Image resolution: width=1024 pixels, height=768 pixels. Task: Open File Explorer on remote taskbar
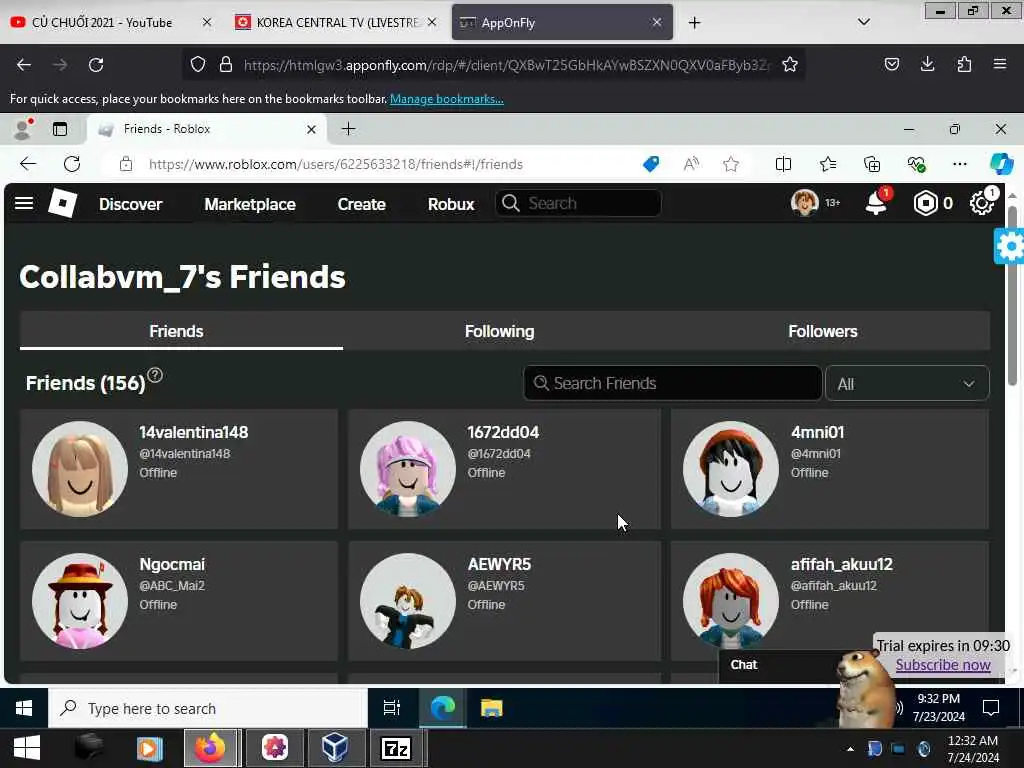point(491,708)
